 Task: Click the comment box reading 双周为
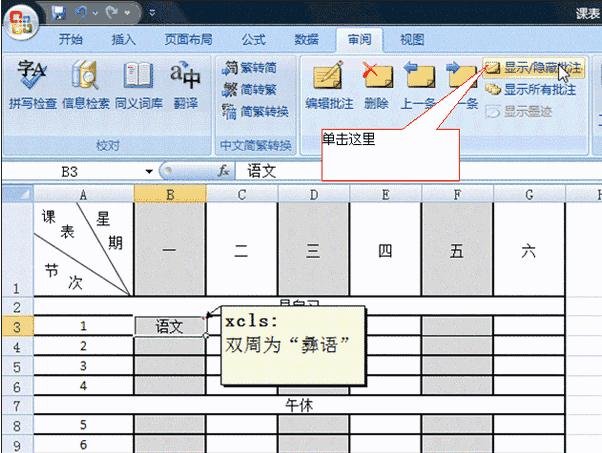(293, 346)
